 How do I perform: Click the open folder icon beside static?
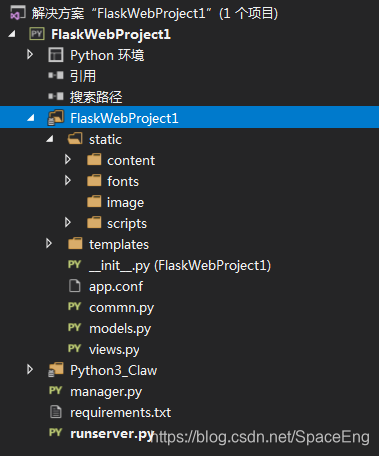coord(75,138)
